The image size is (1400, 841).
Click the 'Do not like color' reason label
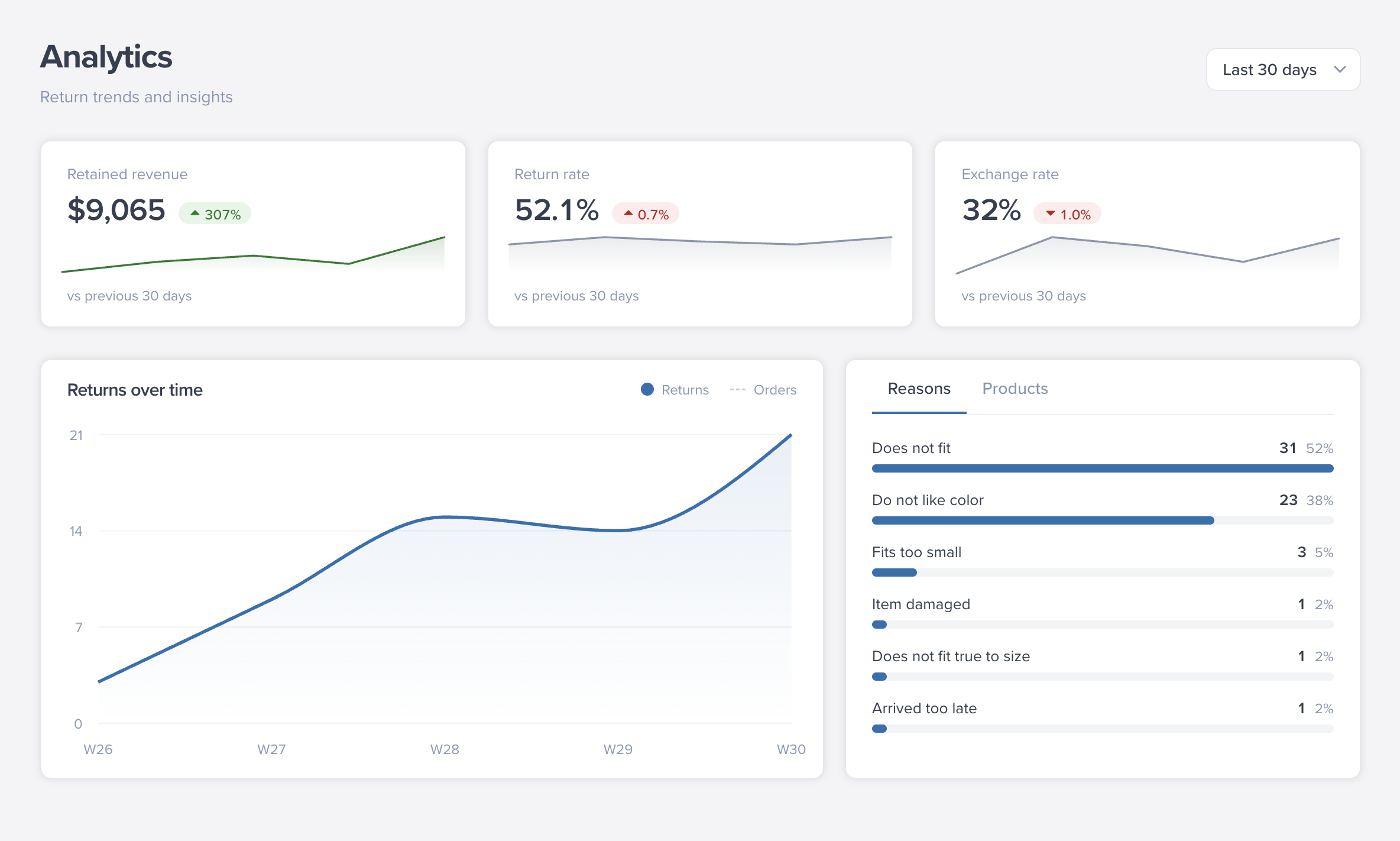pyautogui.click(x=928, y=500)
